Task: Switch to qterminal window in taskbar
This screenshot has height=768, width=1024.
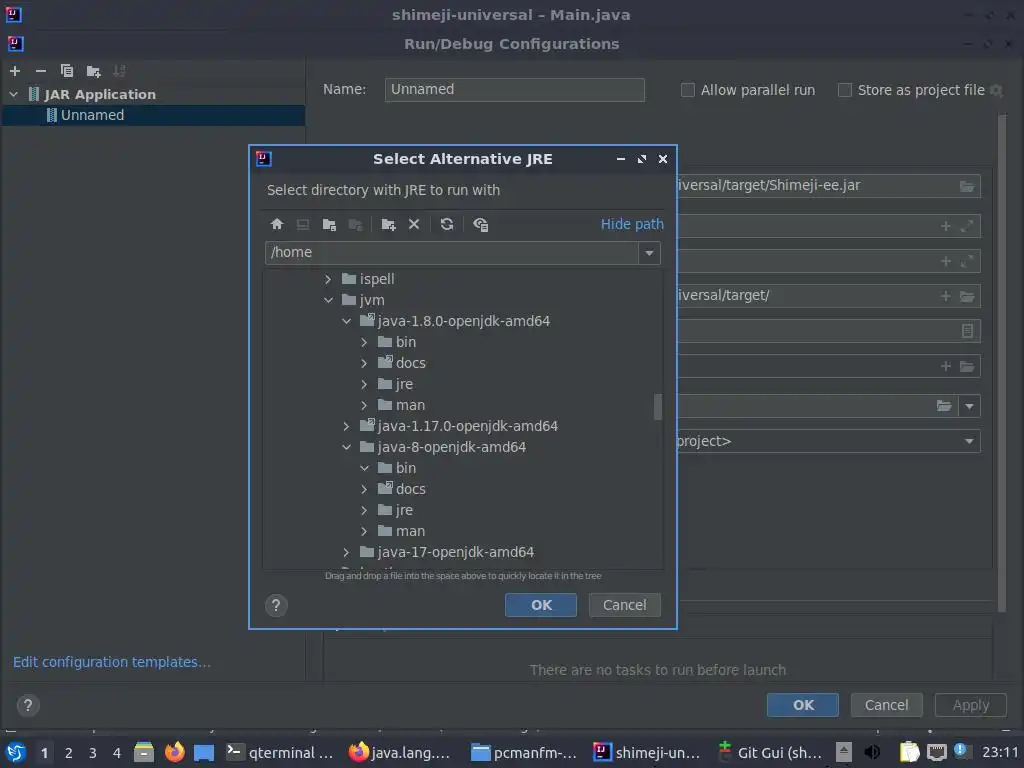Action: point(280,753)
